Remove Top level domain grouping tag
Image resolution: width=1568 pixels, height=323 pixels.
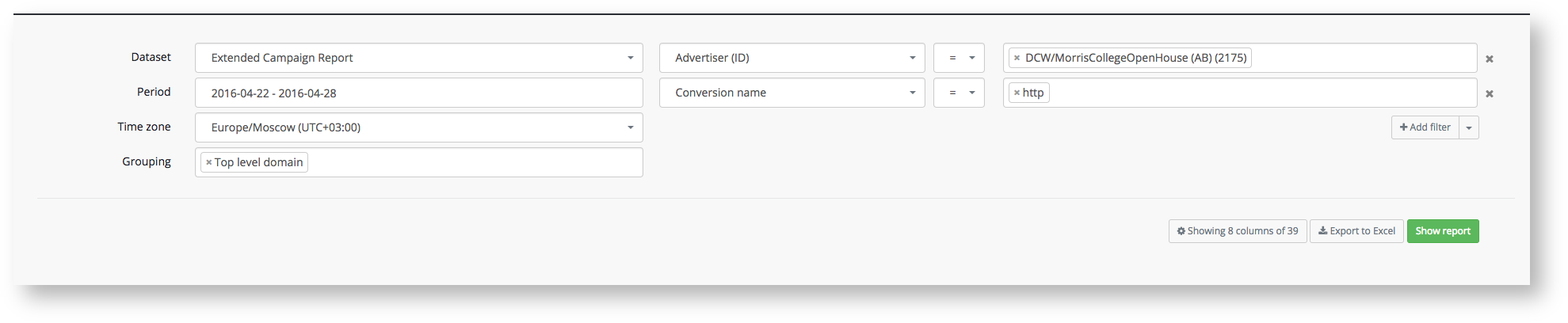208,162
